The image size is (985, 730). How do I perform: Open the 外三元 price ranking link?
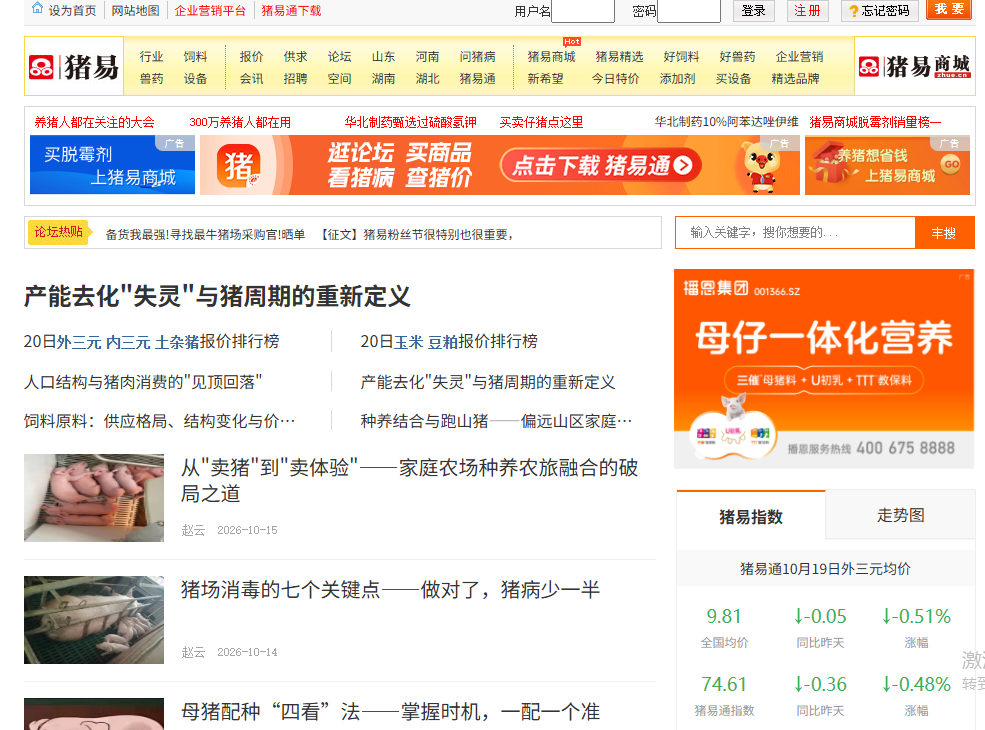(79, 342)
